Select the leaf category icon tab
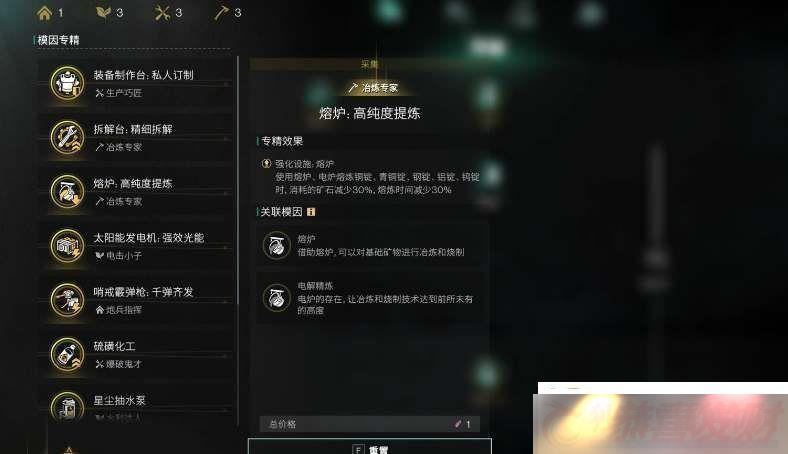Screen dimensions: 788x454 click(x=104, y=13)
